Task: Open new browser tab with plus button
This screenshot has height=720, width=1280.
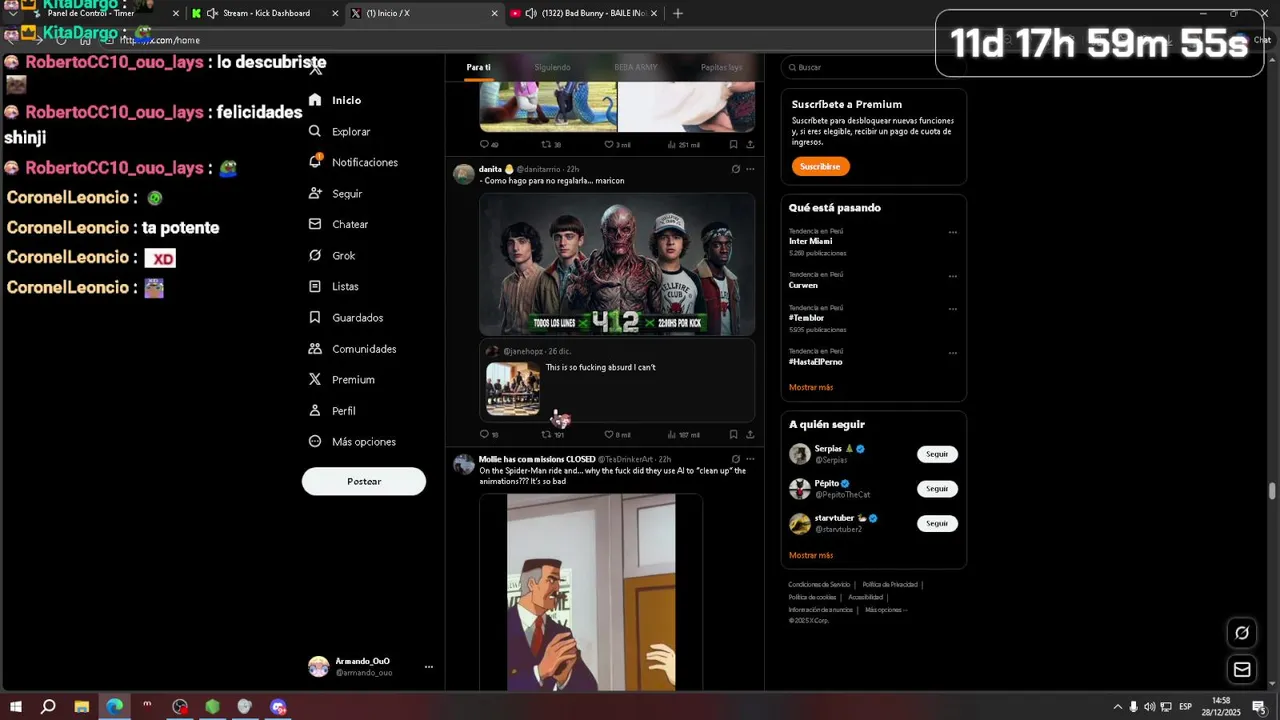Action: click(678, 13)
